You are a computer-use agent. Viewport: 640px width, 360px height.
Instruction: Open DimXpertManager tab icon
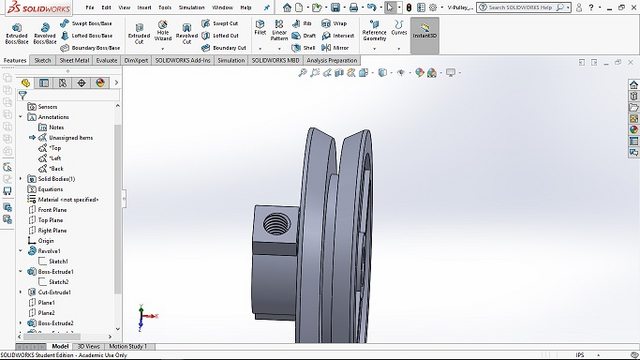(x=82, y=83)
